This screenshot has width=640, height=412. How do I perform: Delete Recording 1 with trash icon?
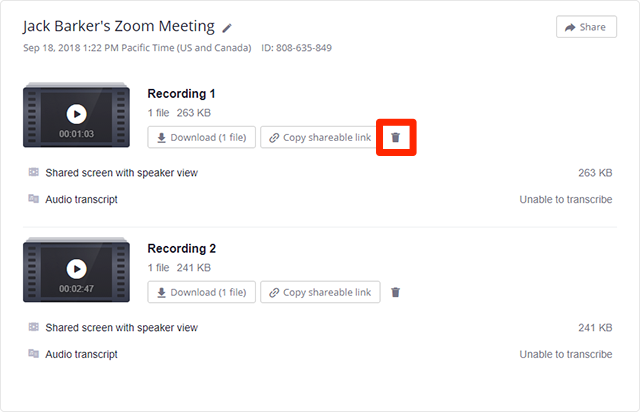point(395,137)
